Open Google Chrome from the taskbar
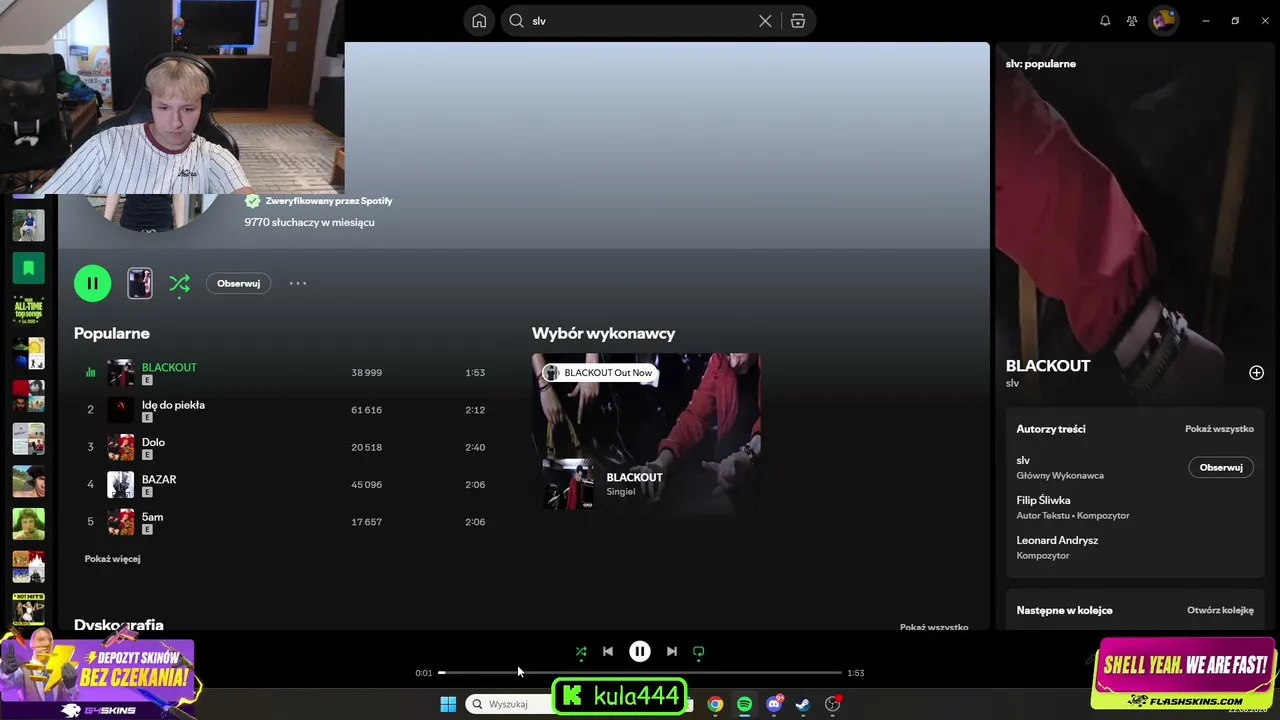Viewport: 1280px width, 720px height. point(715,704)
